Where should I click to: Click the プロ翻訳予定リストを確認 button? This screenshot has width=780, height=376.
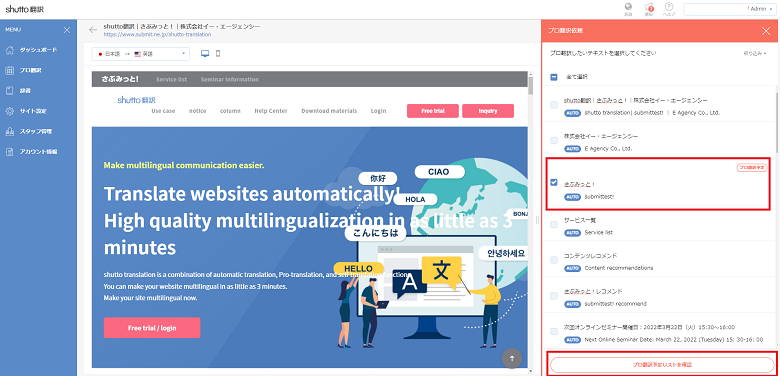pos(662,365)
